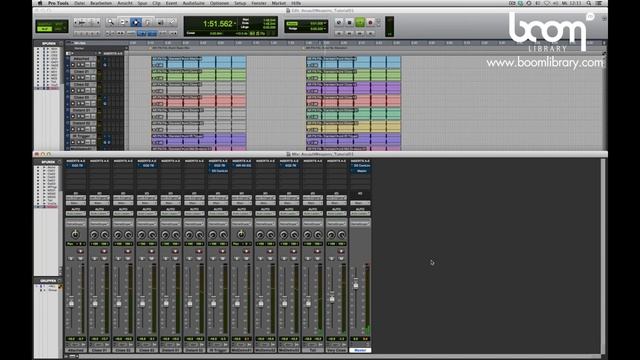Select the Pencil tool

point(172,22)
